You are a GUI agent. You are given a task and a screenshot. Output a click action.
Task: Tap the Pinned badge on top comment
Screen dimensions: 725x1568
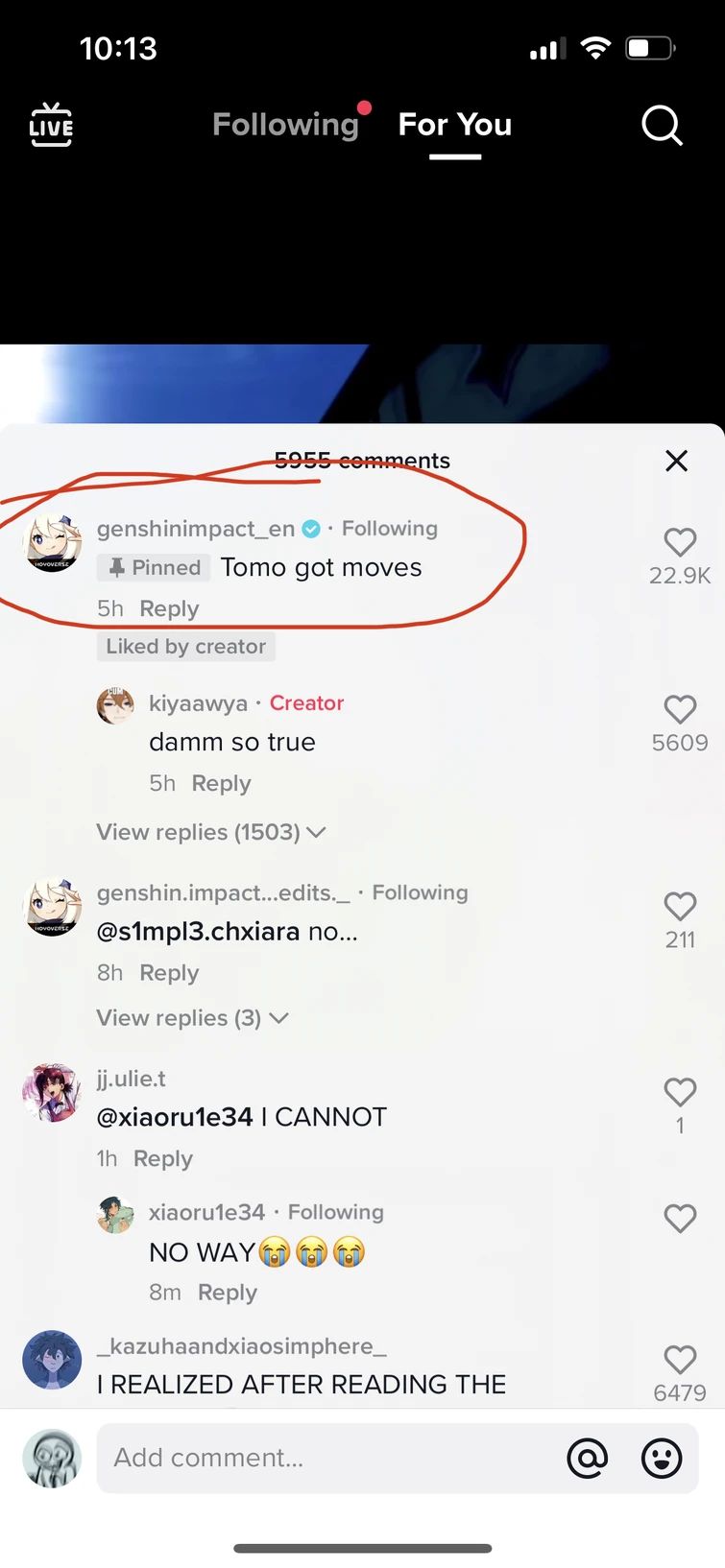click(x=153, y=567)
